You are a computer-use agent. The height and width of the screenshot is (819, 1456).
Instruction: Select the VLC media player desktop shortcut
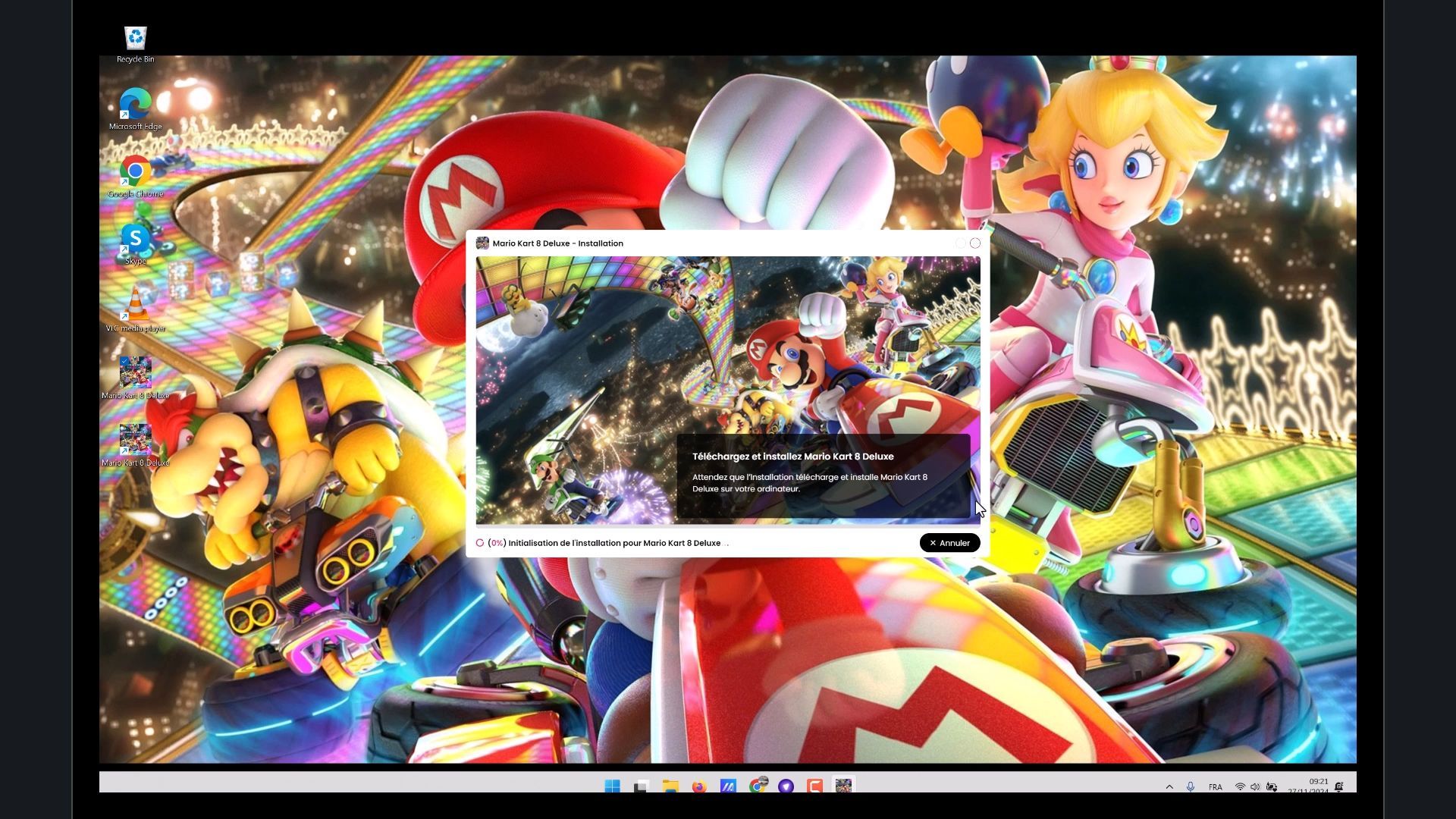136,311
